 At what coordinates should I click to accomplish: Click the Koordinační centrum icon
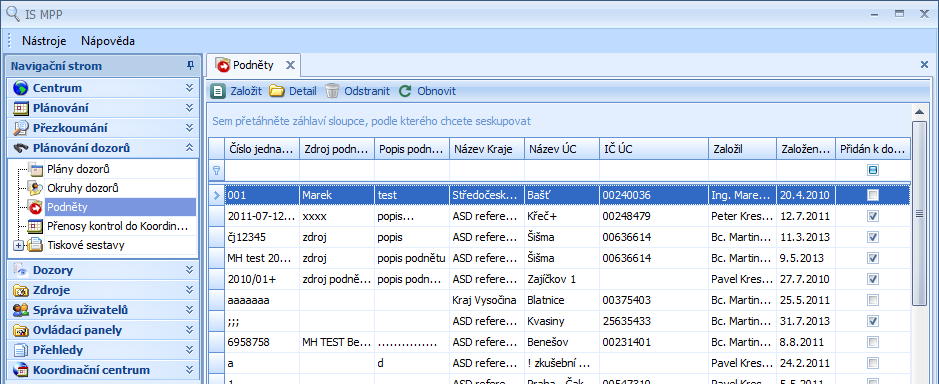20,370
